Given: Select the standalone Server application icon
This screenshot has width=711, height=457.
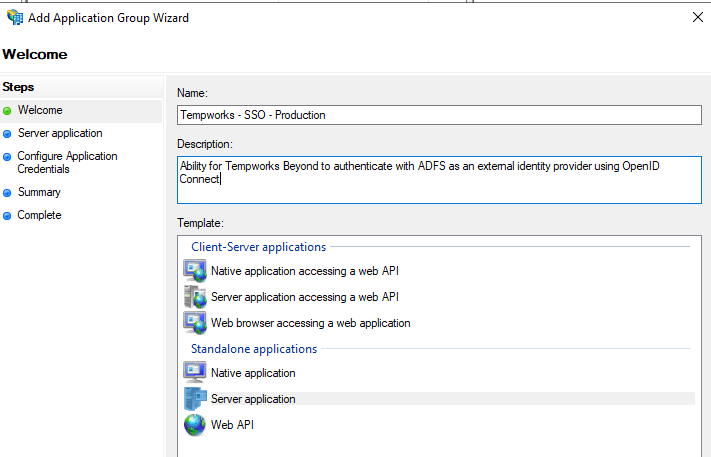Looking at the screenshot, I should (x=195, y=399).
